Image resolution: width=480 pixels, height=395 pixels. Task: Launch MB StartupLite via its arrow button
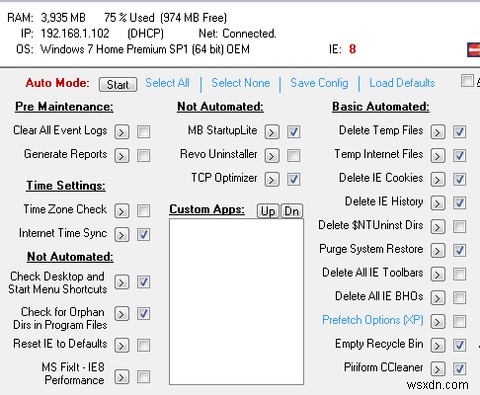pyautogui.click(x=272, y=132)
